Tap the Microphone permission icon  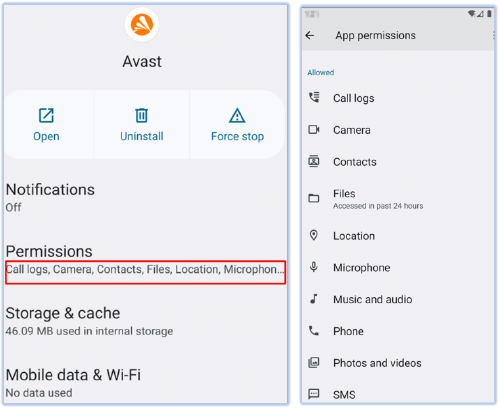tap(314, 267)
